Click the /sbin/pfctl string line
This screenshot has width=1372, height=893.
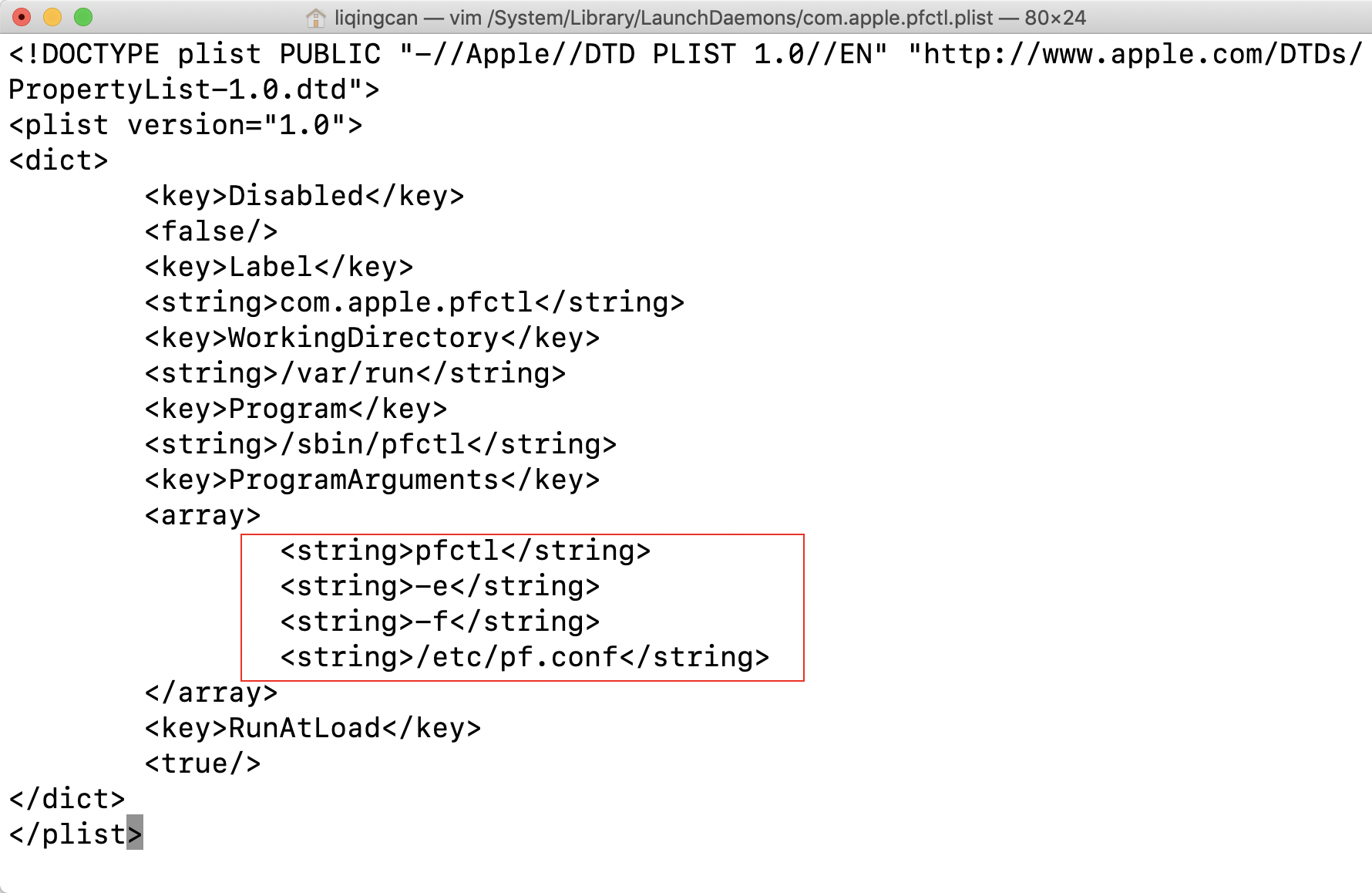point(380,444)
